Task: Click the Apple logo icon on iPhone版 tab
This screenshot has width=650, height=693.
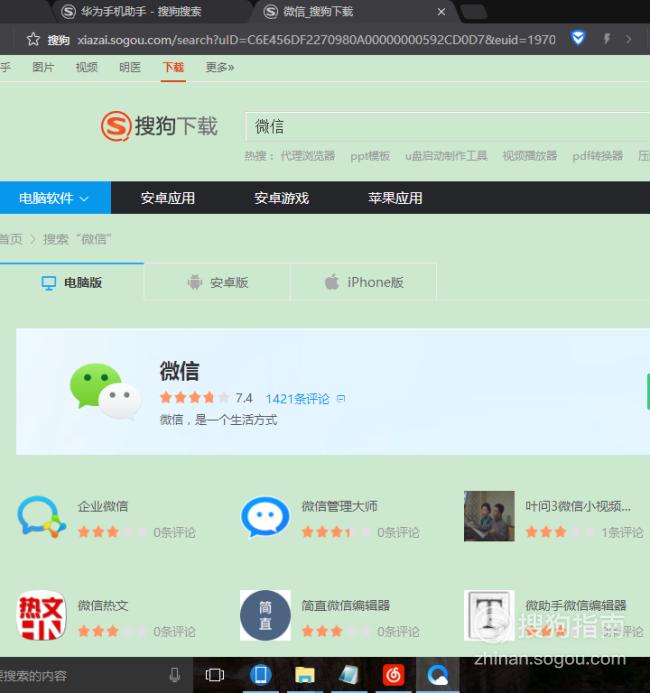Action: [x=332, y=281]
